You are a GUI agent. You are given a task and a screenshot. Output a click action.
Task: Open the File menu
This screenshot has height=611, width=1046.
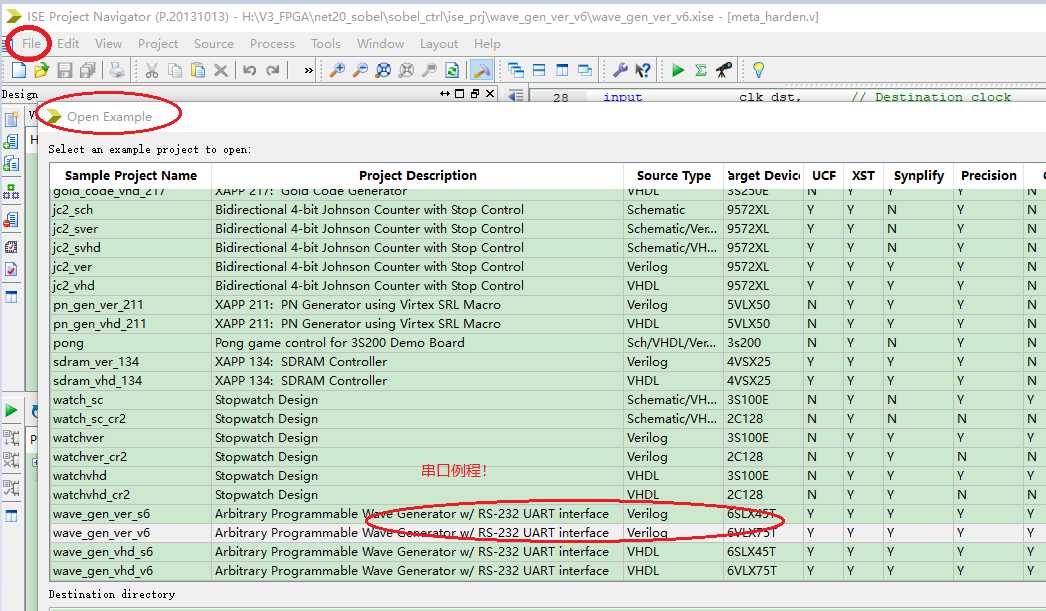click(x=31, y=44)
